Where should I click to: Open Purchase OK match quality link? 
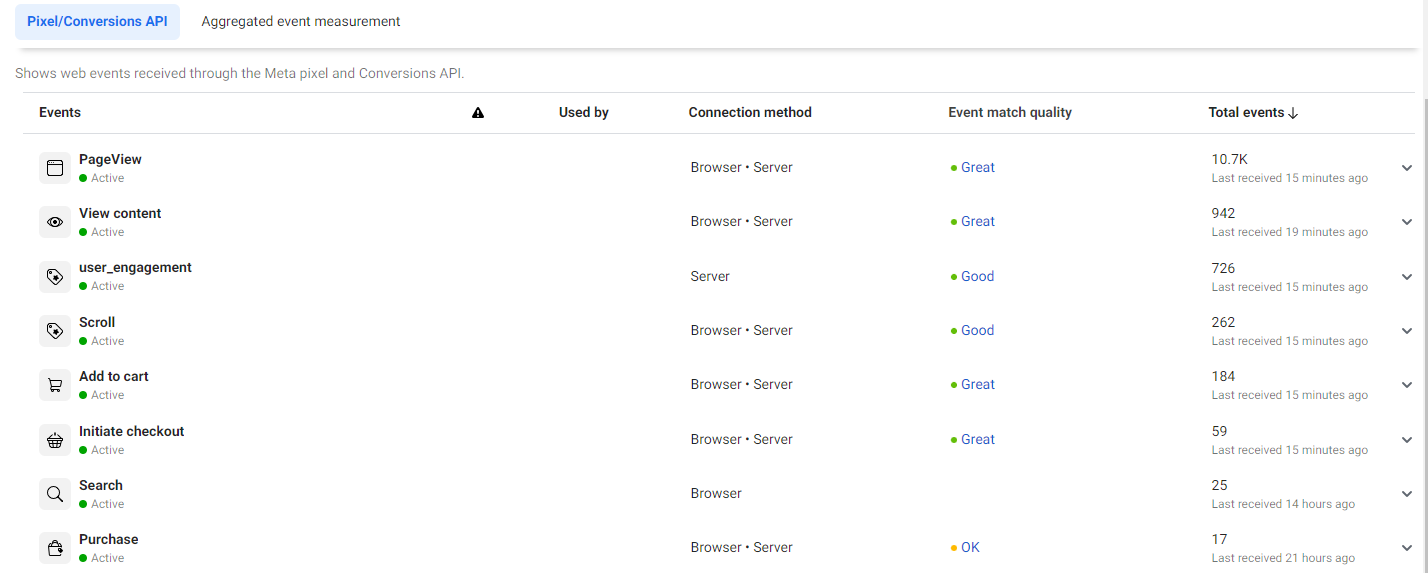(x=970, y=547)
